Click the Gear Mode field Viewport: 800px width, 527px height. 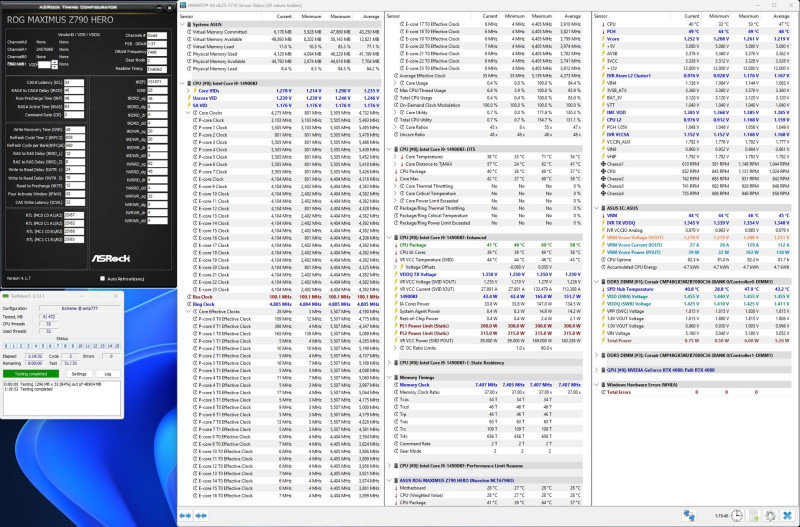157,60
